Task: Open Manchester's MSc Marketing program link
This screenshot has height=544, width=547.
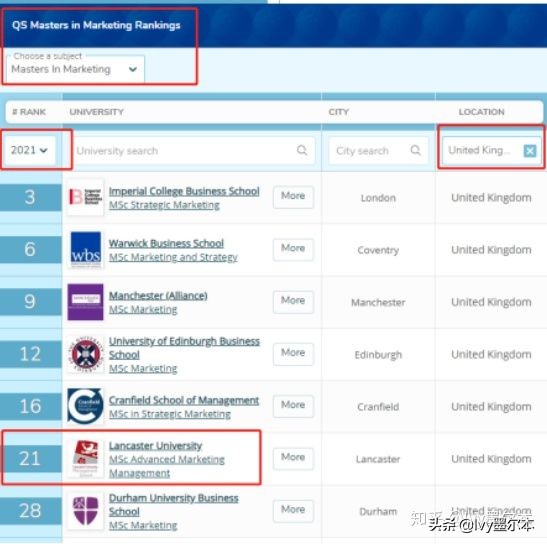Action: click(143, 310)
